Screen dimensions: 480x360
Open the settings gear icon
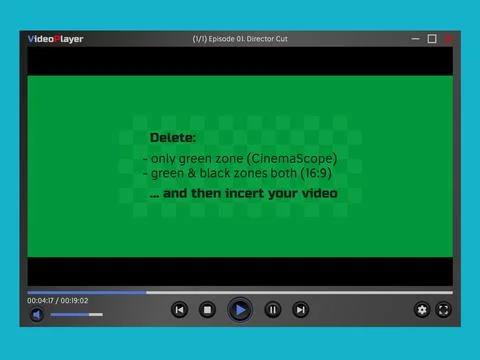422,310
